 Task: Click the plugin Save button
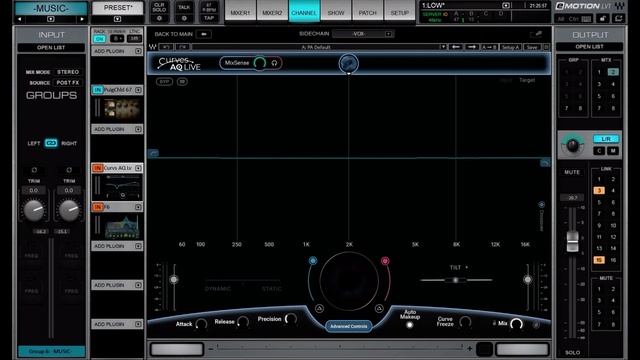[x=532, y=47]
